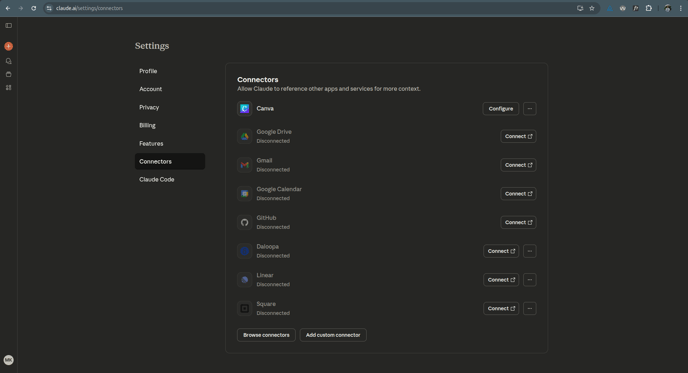Connect the Gmail connector
688x373 pixels.
click(x=518, y=165)
